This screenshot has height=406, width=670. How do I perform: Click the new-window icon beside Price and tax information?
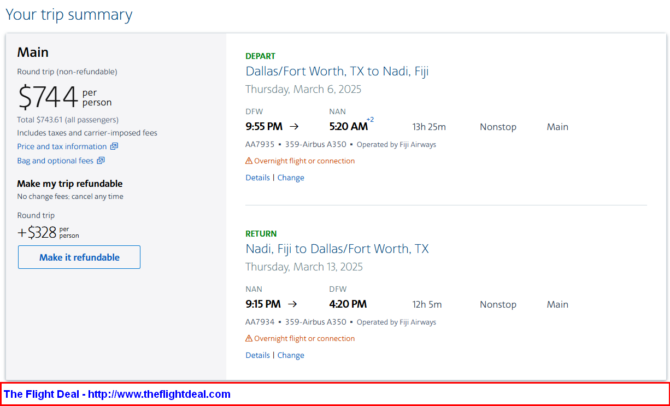pyautogui.click(x=114, y=146)
